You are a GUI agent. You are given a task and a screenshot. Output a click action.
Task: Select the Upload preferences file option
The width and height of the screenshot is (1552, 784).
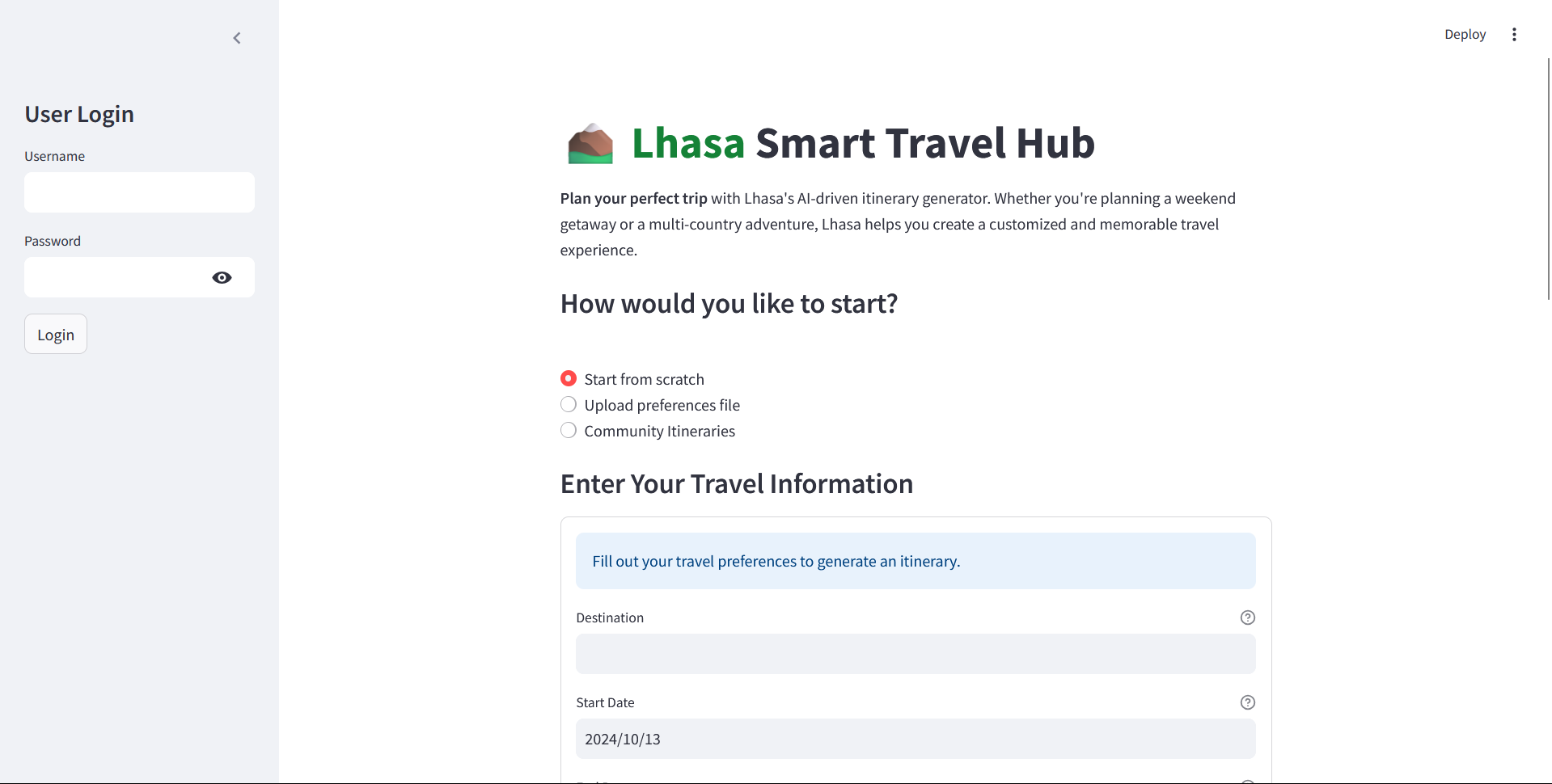pos(650,405)
